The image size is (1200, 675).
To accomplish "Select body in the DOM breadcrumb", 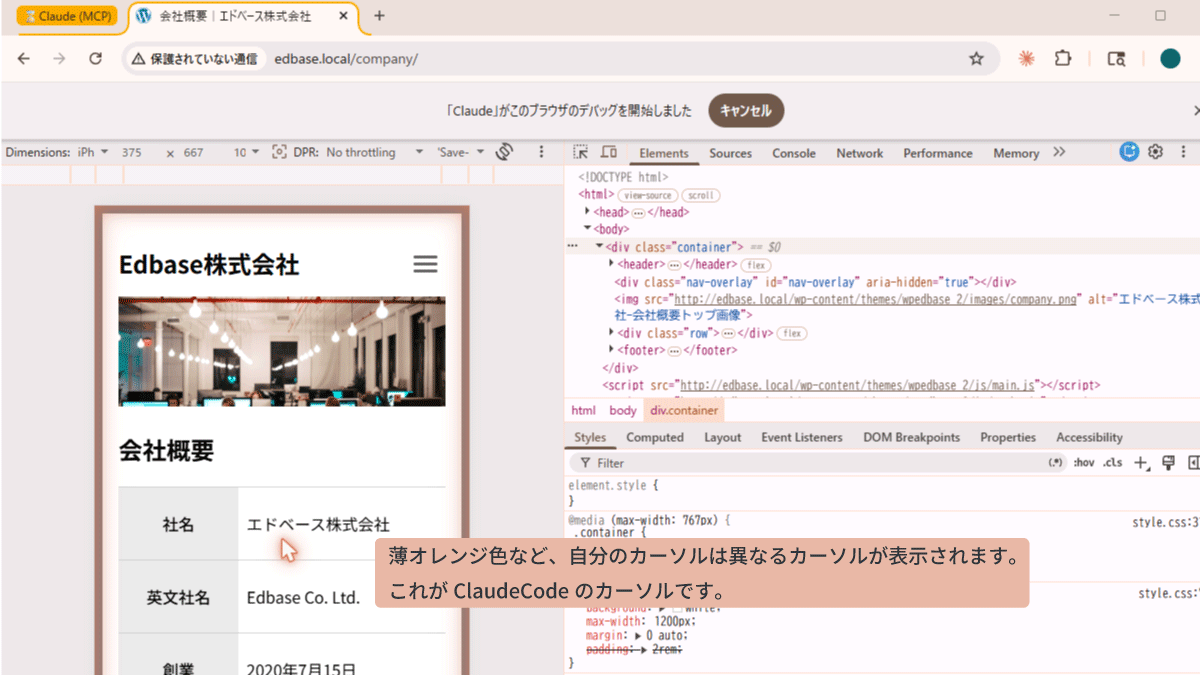I will [622, 411].
